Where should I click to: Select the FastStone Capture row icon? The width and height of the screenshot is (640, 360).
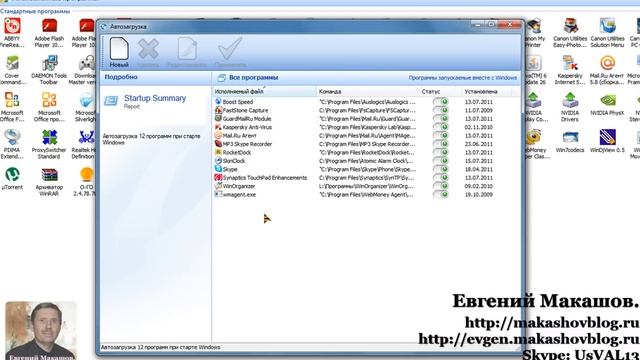pos(218,110)
